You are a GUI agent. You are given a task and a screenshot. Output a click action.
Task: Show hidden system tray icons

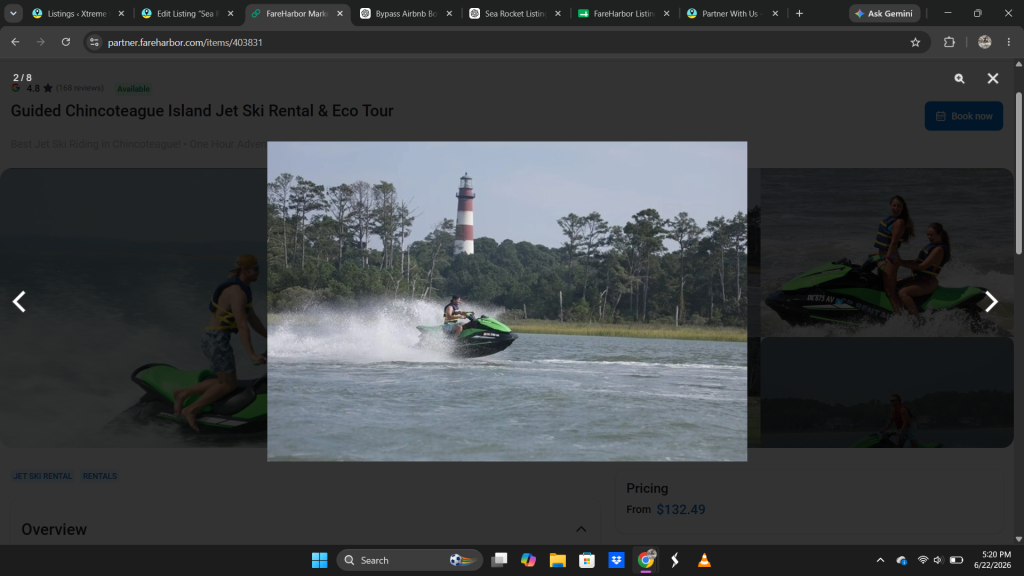tap(880, 560)
